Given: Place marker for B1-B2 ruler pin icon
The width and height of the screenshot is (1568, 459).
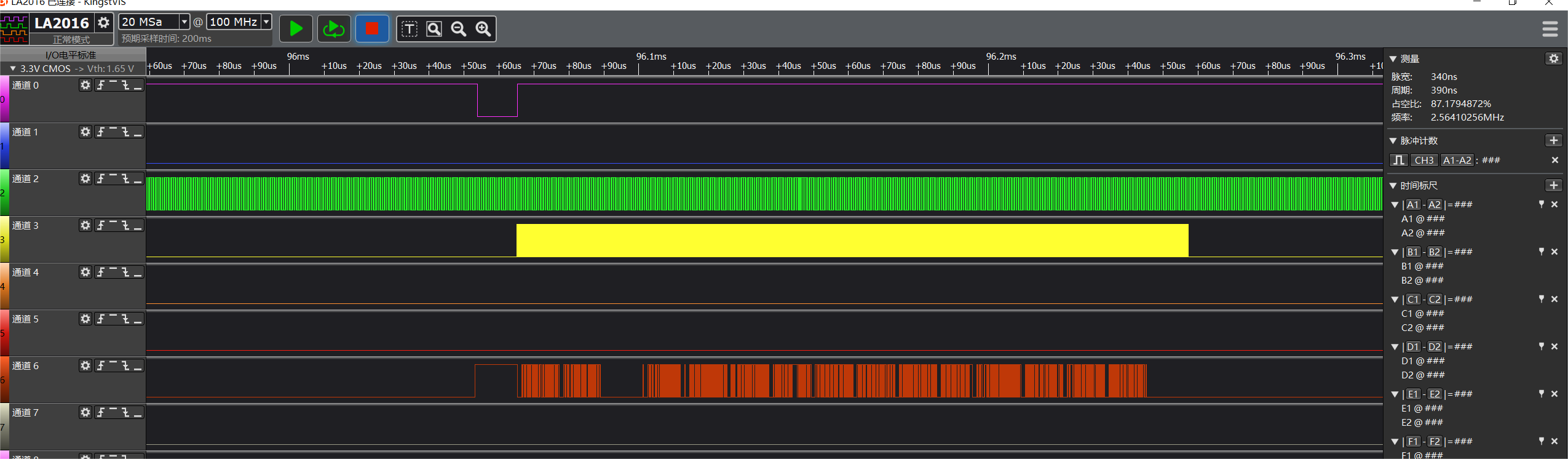Looking at the screenshot, I should [x=1542, y=252].
